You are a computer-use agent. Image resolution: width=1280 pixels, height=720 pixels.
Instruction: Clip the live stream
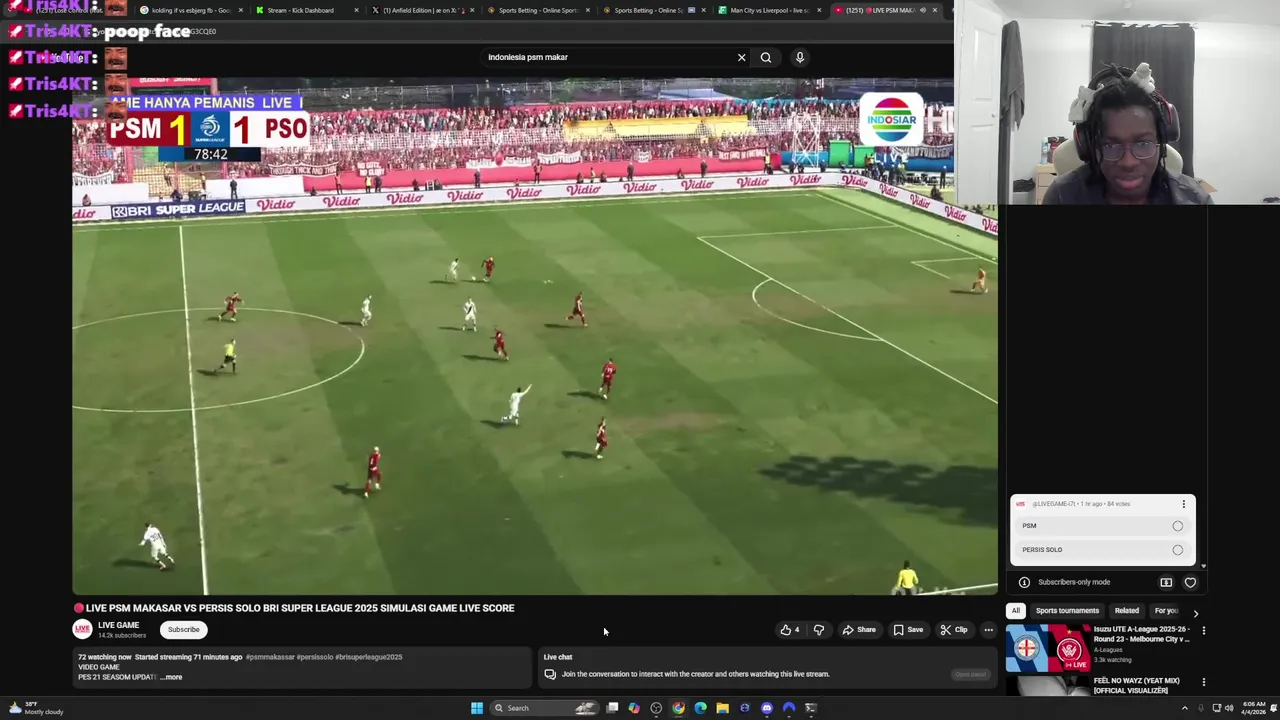954,630
